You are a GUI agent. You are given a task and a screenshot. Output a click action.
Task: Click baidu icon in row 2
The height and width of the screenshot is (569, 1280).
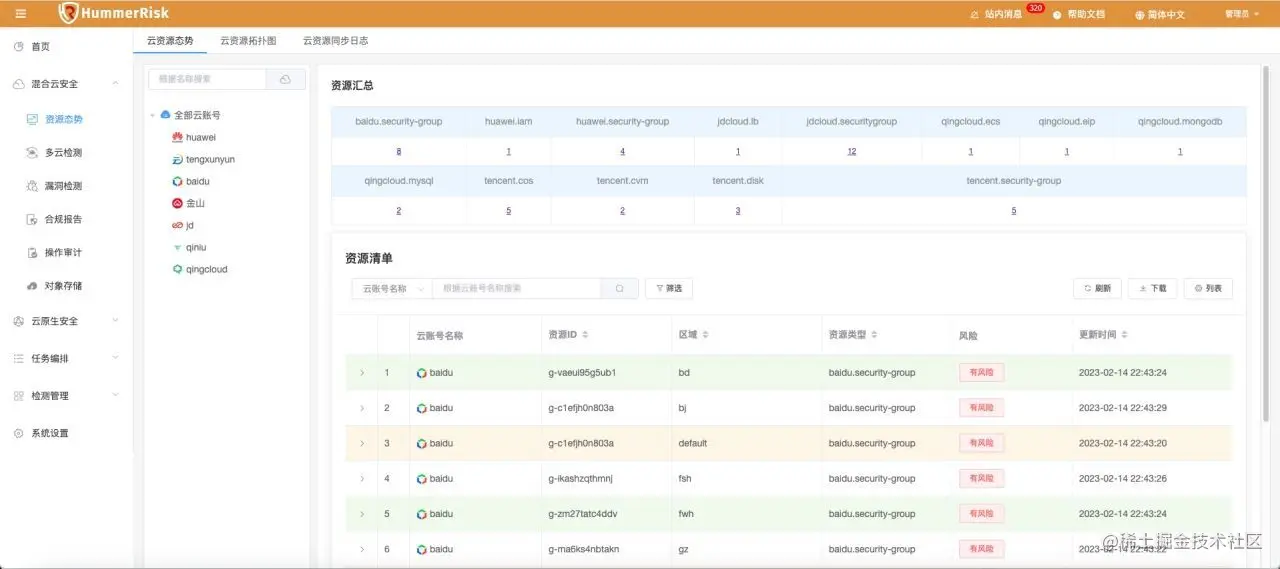tap(422, 408)
